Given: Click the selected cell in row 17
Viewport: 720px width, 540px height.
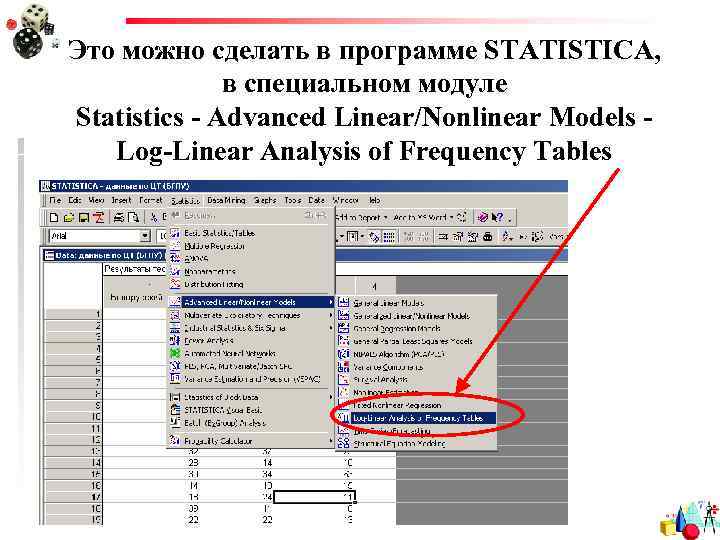Looking at the screenshot, I should 315,497.
